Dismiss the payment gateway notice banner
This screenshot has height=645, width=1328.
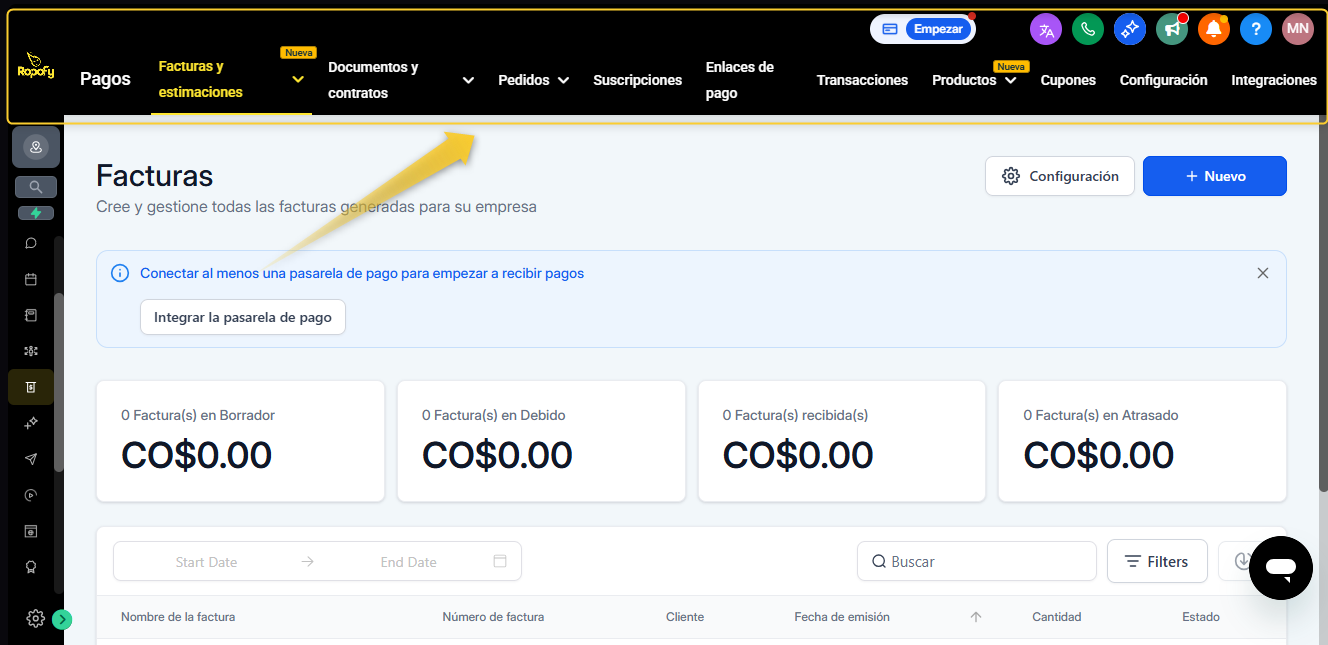1262,273
